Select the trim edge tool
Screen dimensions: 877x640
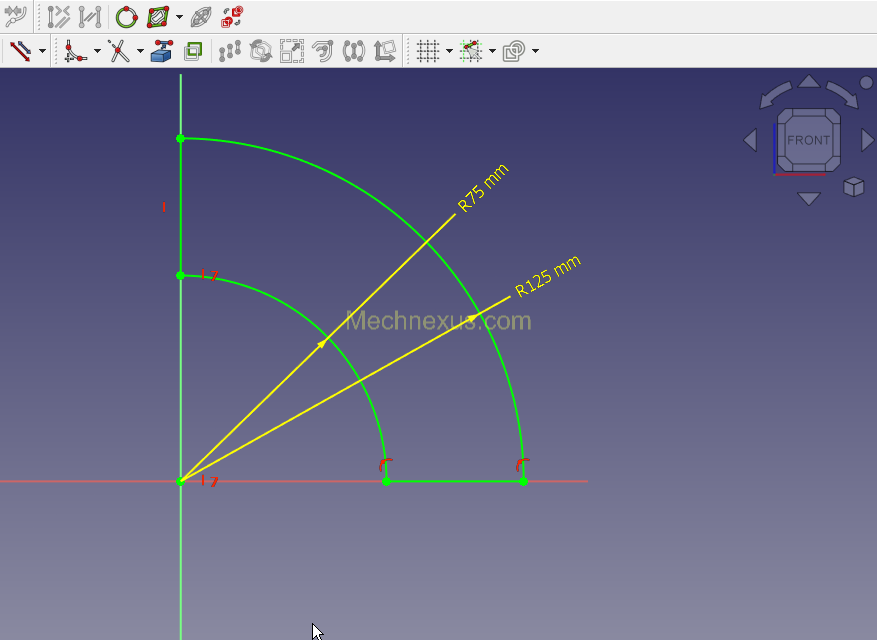point(119,51)
